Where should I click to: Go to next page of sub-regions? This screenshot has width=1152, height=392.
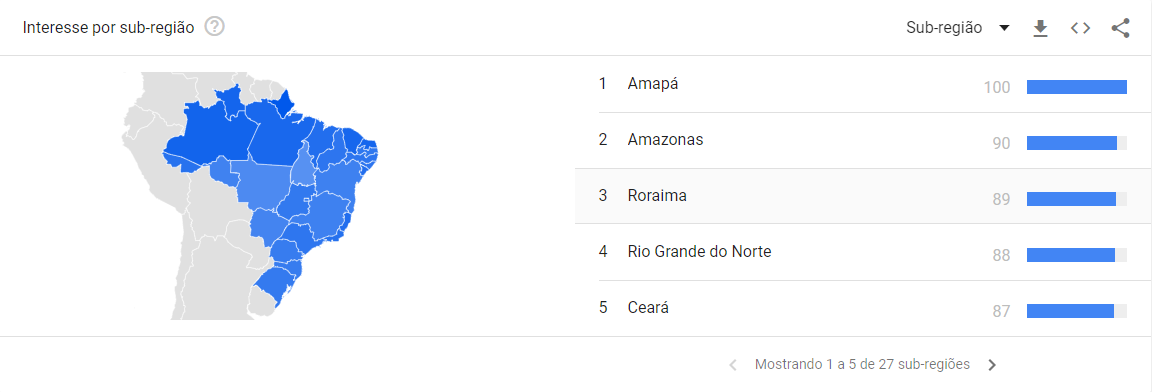(x=992, y=365)
